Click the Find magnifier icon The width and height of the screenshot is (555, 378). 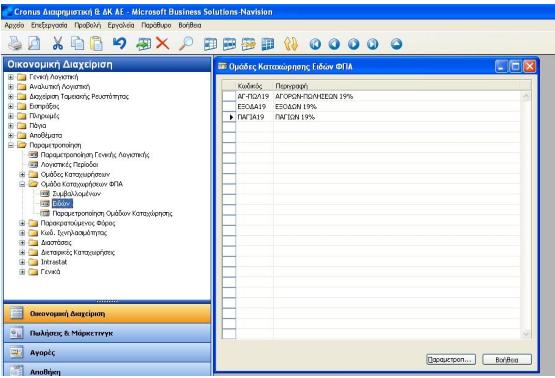[186, 44]
